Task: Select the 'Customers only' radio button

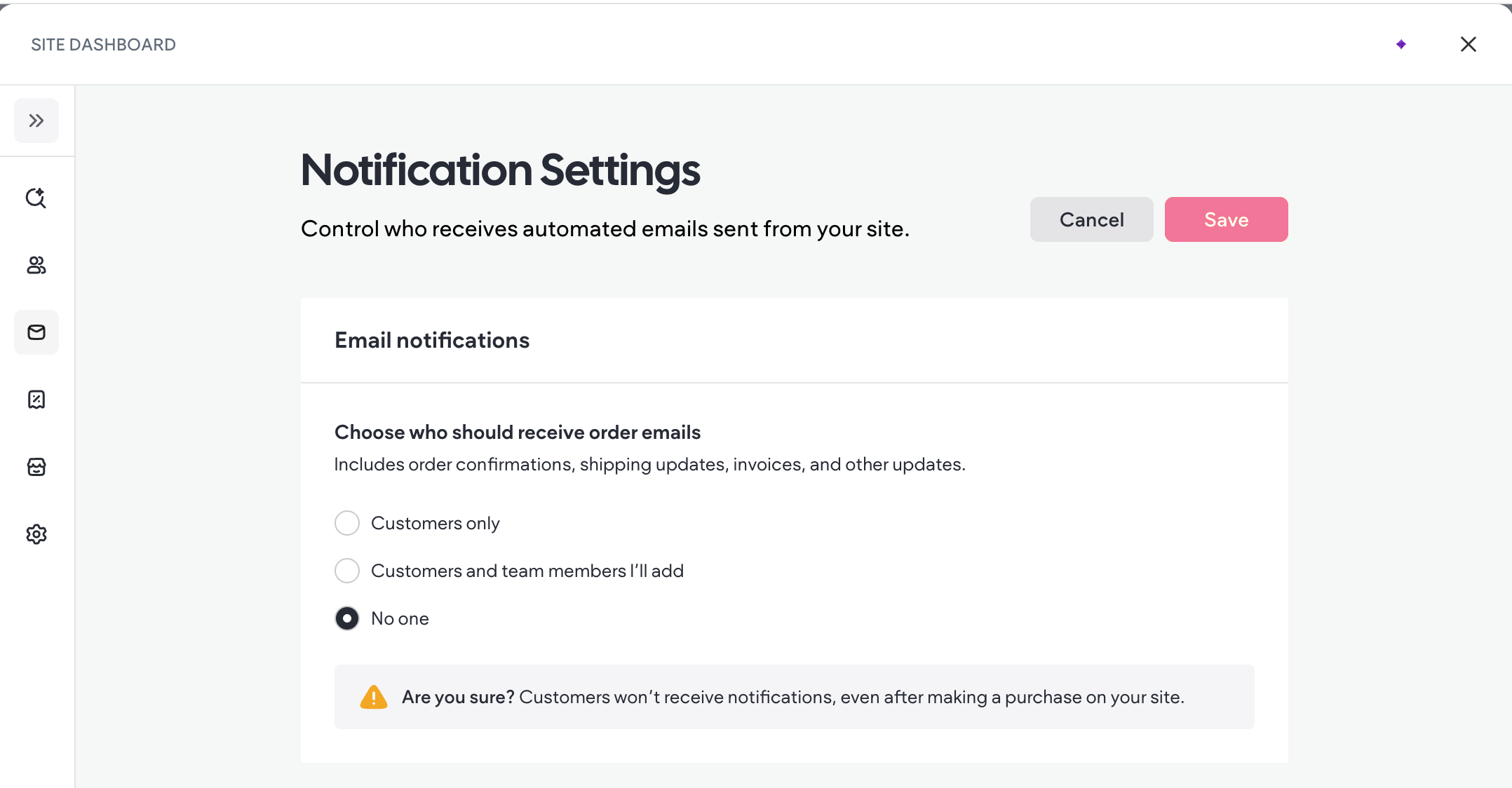Action: pyautogui.click(x=347, y=523)
